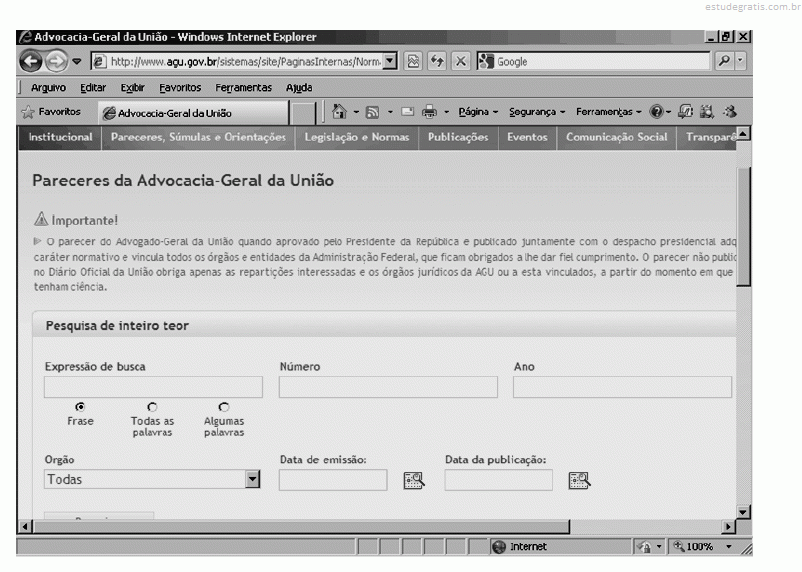
Task: Click the second-to-last command bar icon
Action: (x=707, y=112)
